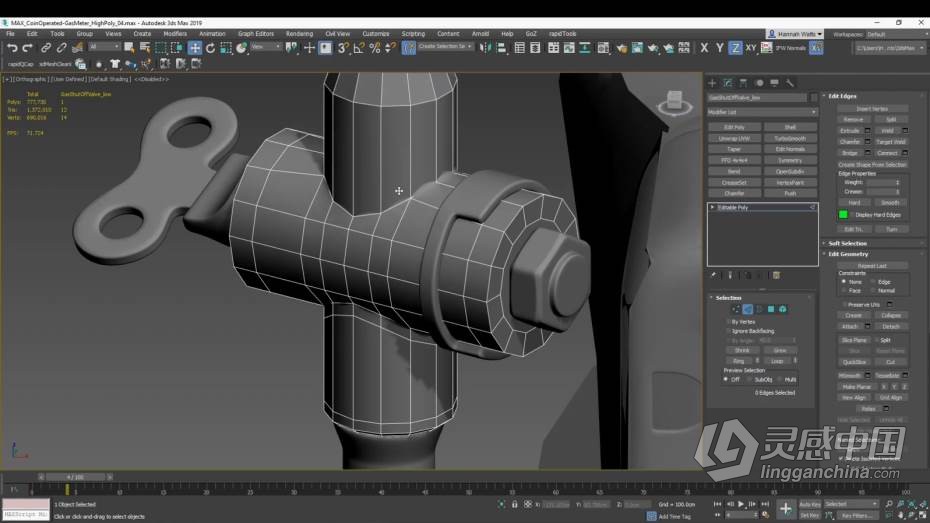
Task: Toggle the Spinner Snap icon
Action: tap(390, 48)
